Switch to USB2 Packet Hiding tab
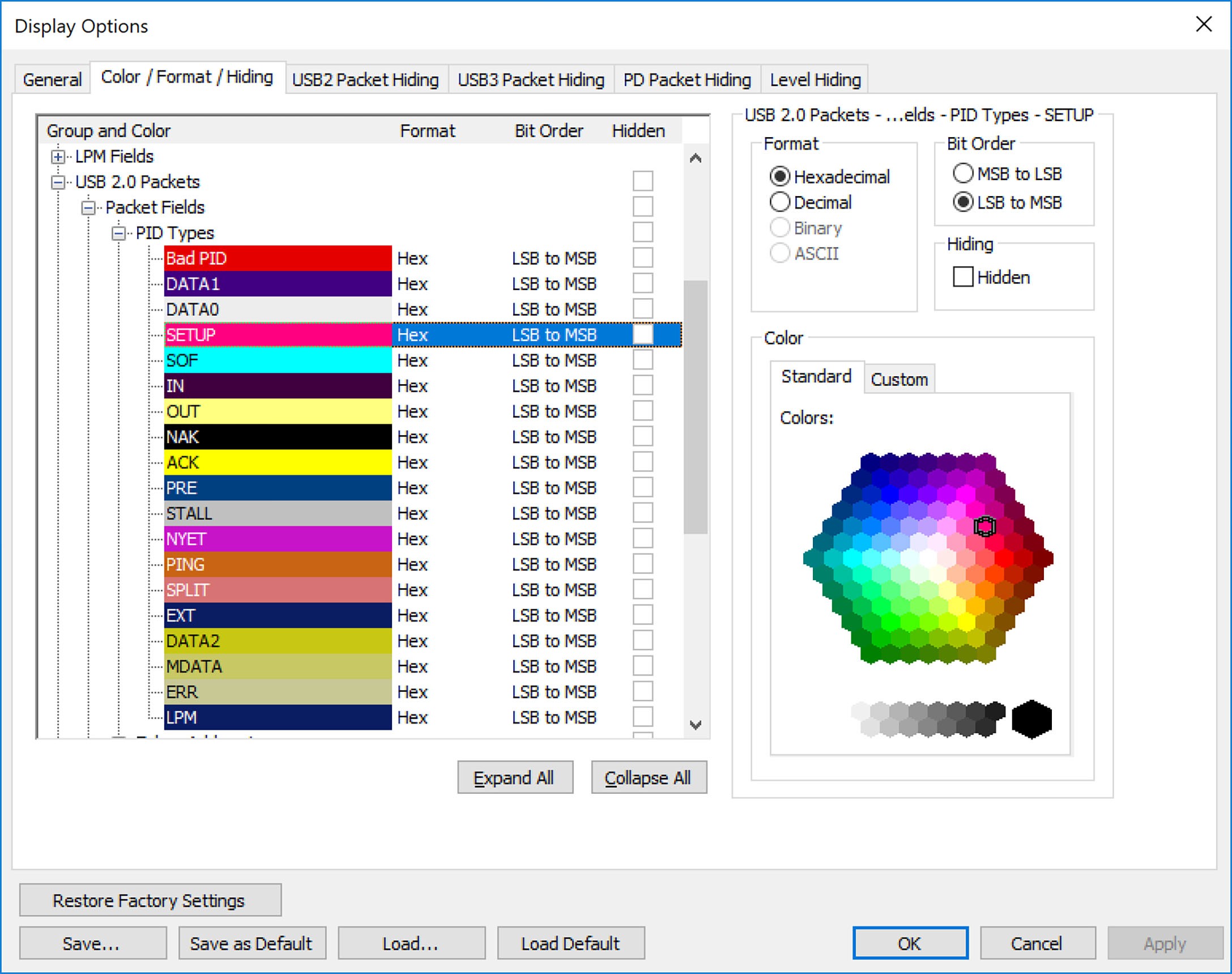Image resolution: width=1232 pixels, height=974 pixels. pos(365,79)
